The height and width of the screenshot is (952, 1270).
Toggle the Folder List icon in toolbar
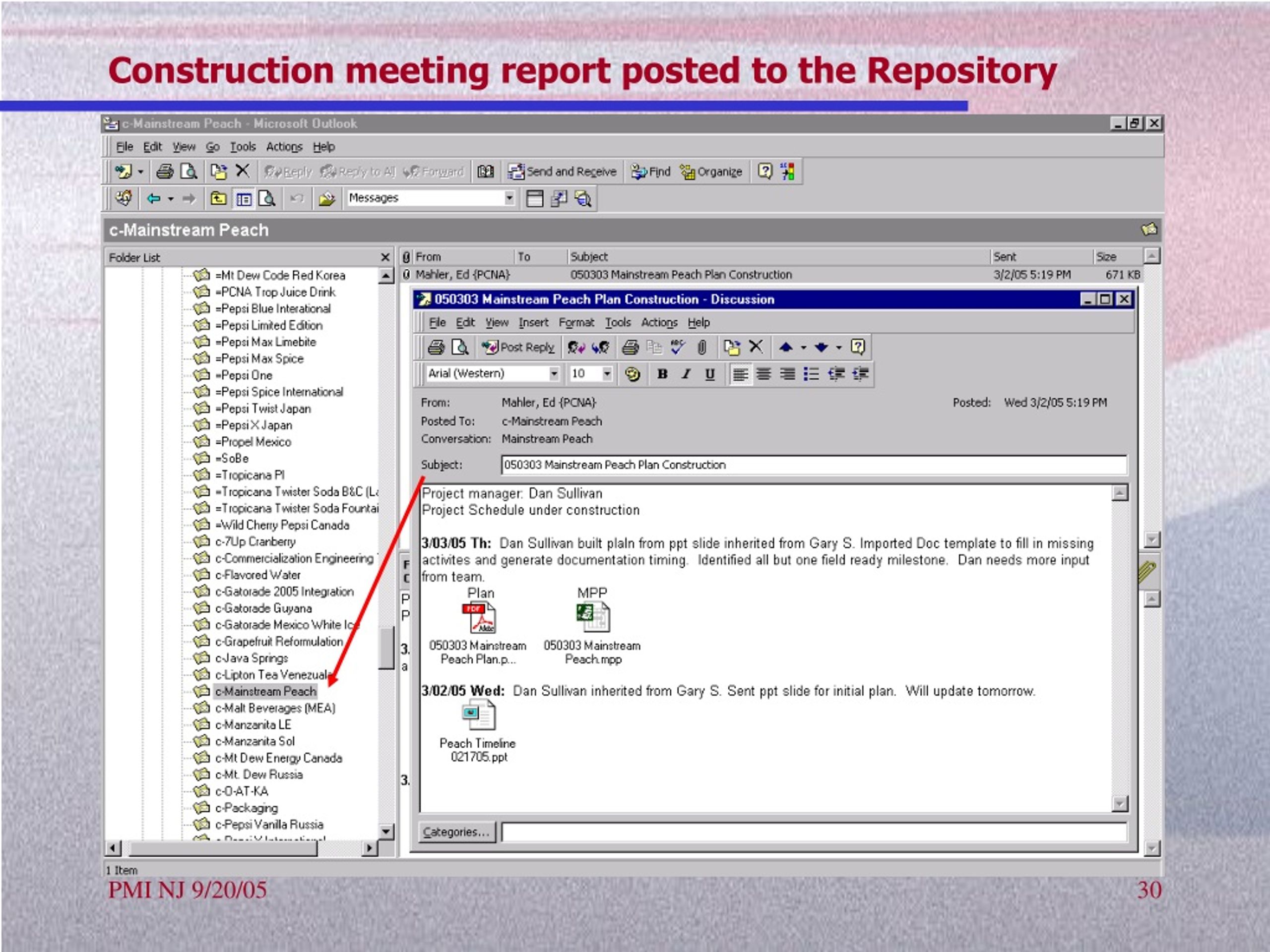click(x=244, y=199)
